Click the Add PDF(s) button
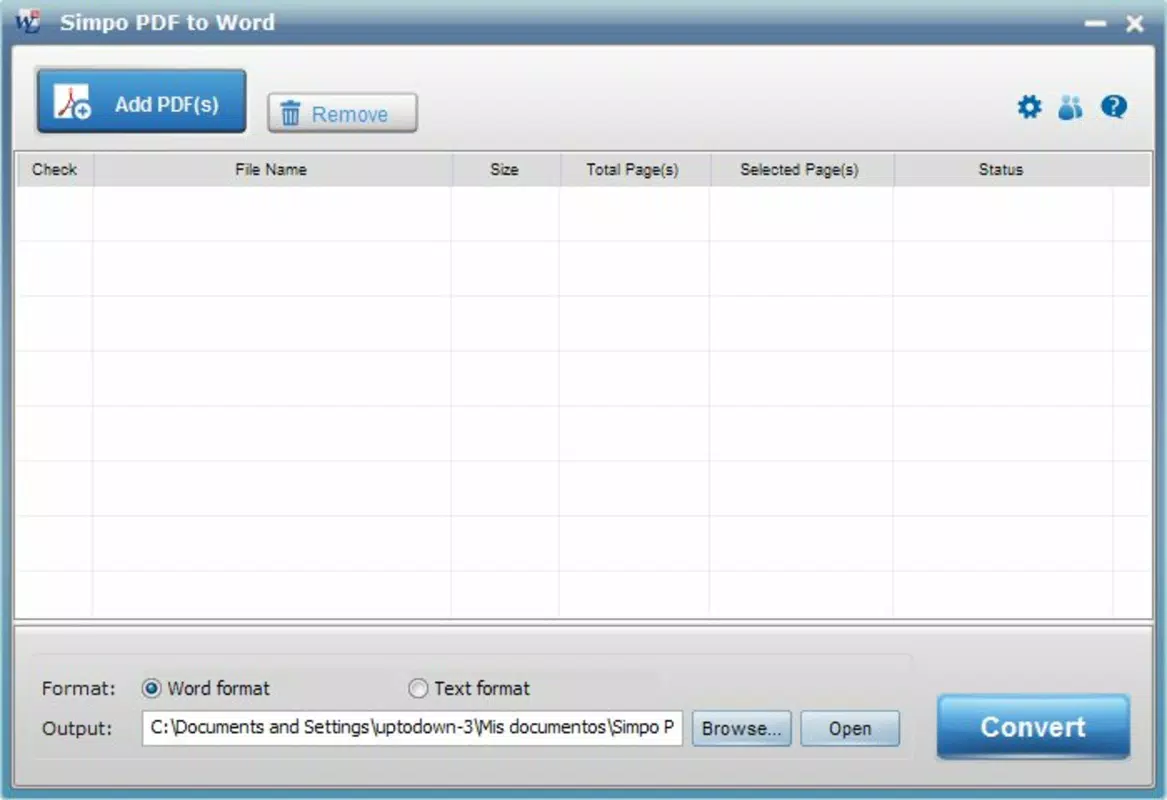 point(141,101)
